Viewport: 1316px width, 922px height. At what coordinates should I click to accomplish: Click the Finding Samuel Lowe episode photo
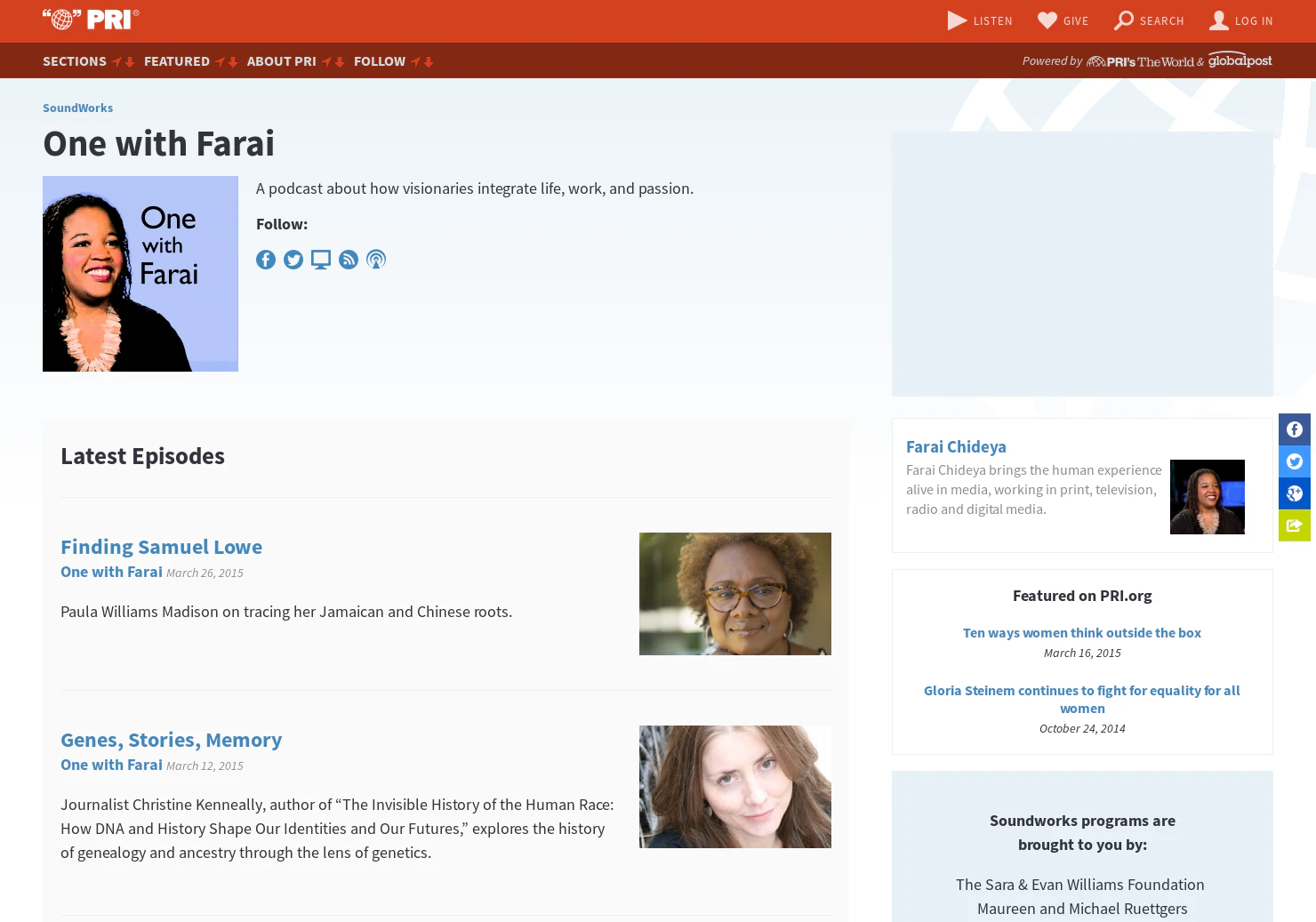735,594
